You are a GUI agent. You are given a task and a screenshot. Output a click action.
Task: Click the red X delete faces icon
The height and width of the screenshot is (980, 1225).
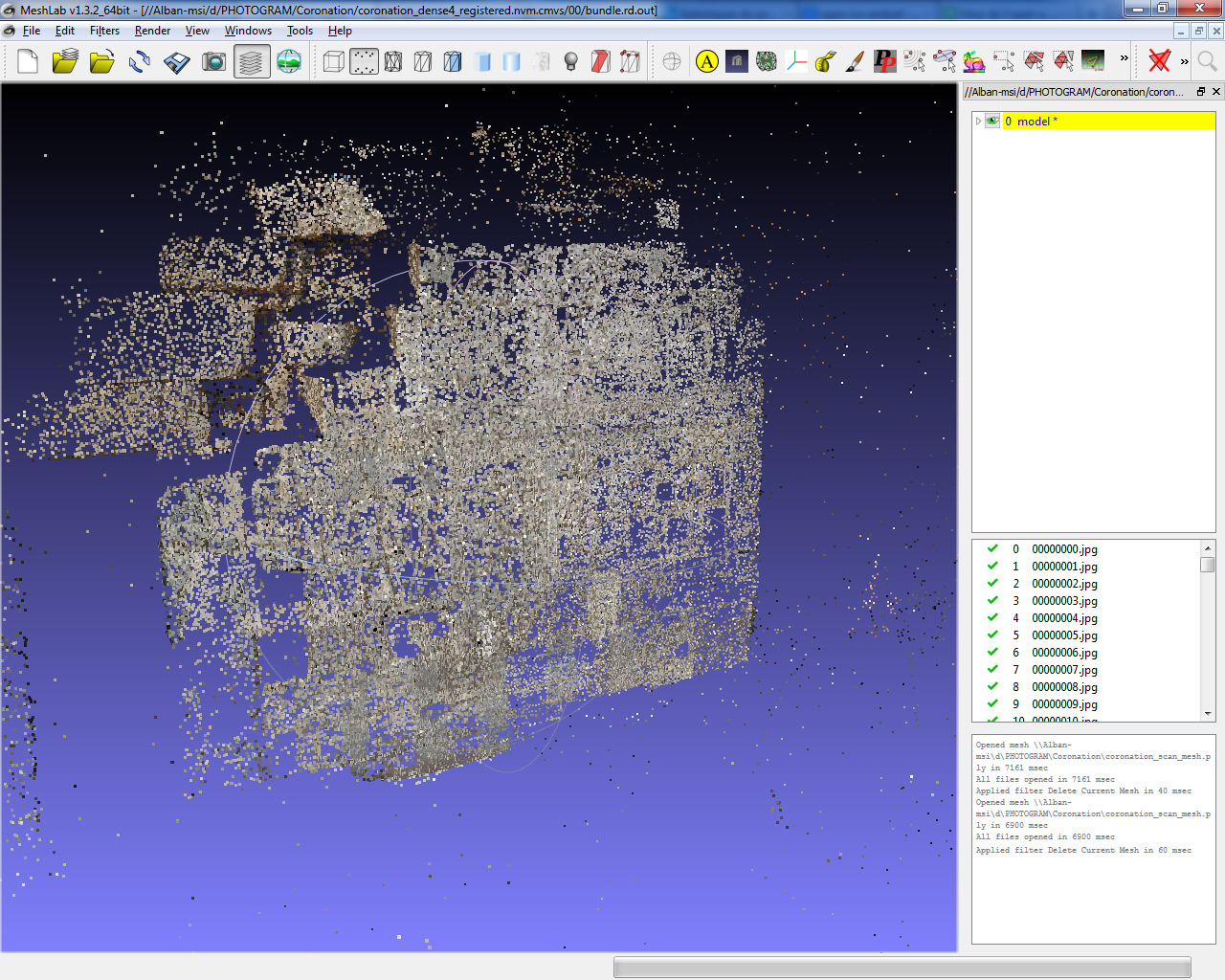1160,62
